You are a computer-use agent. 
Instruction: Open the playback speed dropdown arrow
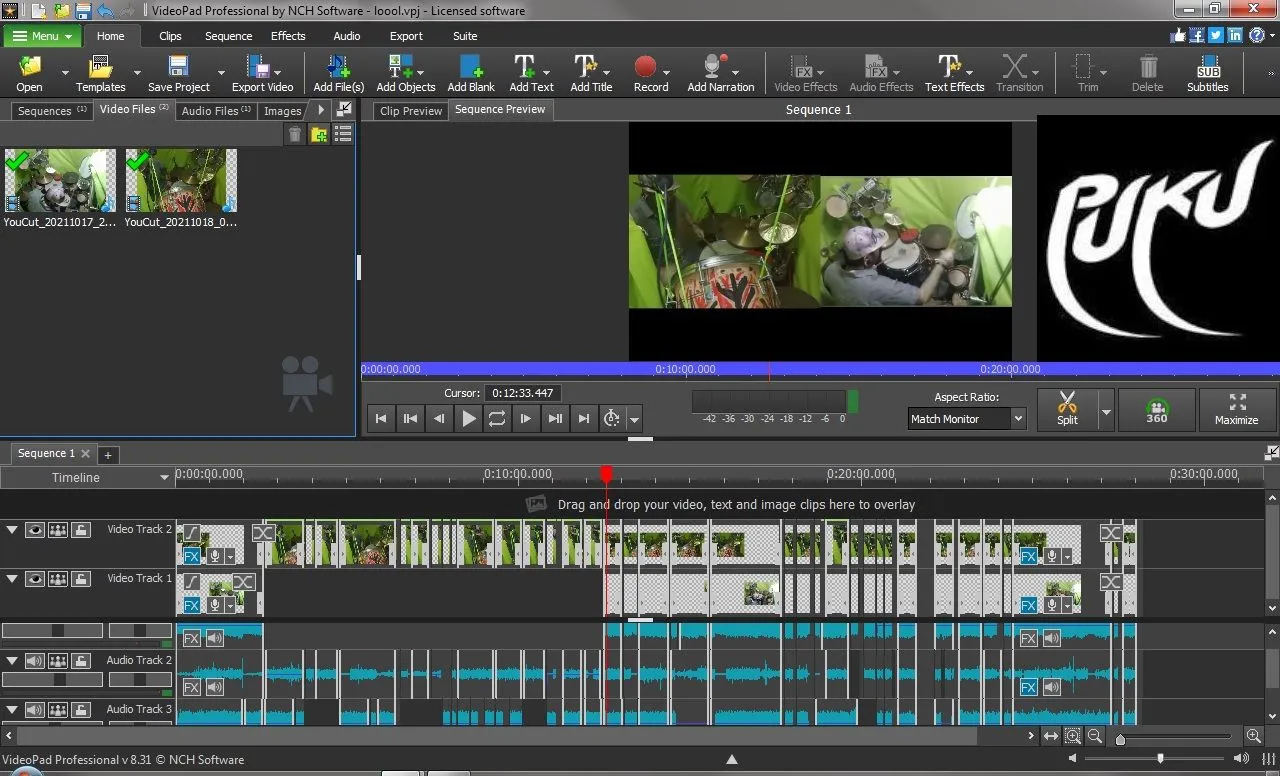pos(634,420)
